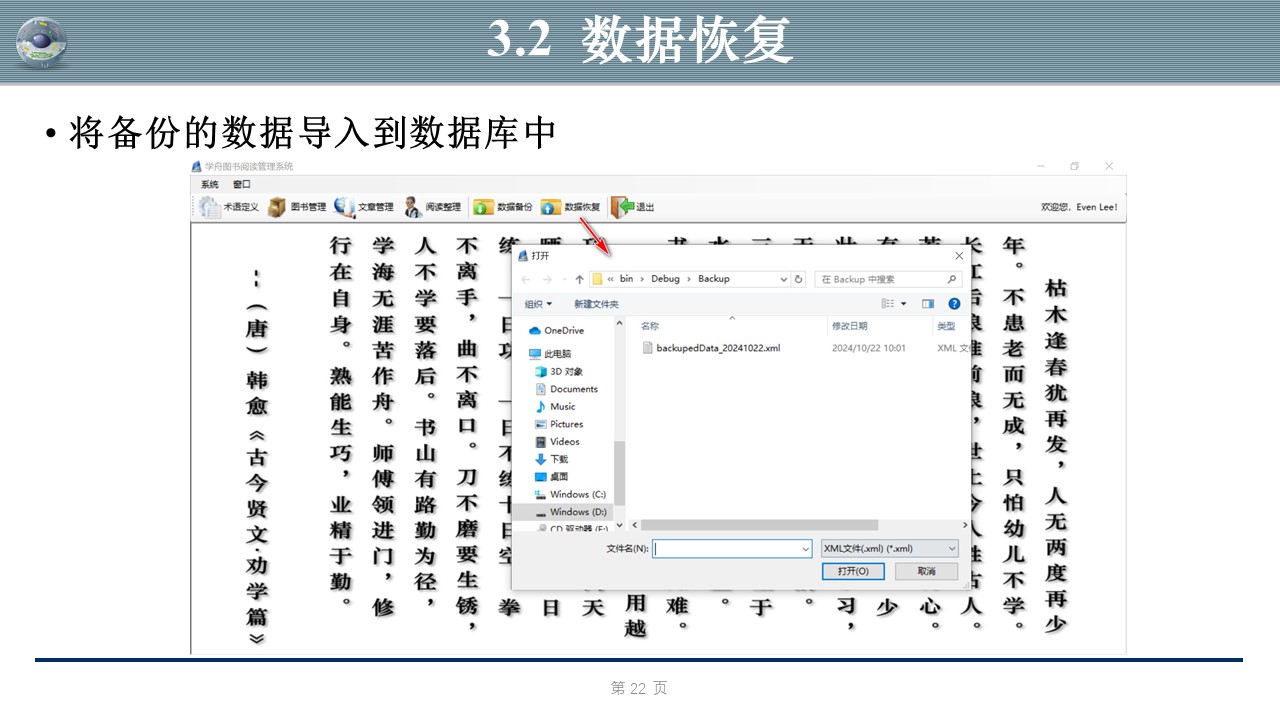
Task: Select backupedData_20241022.xml file
Action: click(711, 348)
